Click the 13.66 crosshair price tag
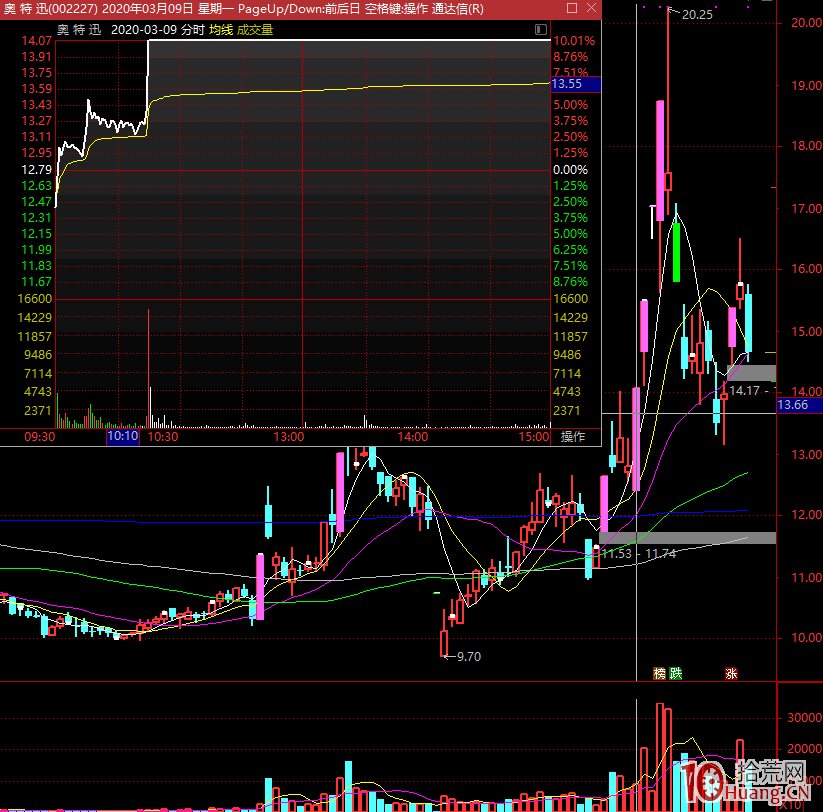823x812 pixels. pos(799,405)
